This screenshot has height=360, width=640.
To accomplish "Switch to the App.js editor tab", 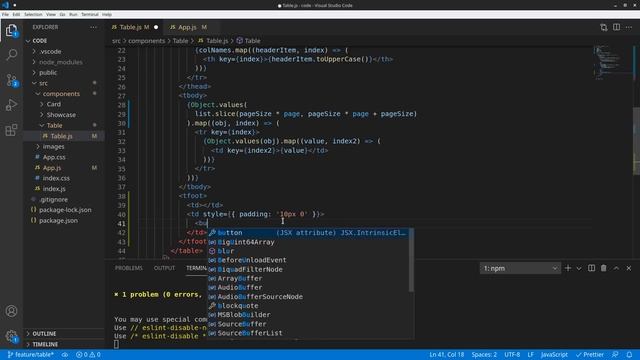I will tap(187, 27).
